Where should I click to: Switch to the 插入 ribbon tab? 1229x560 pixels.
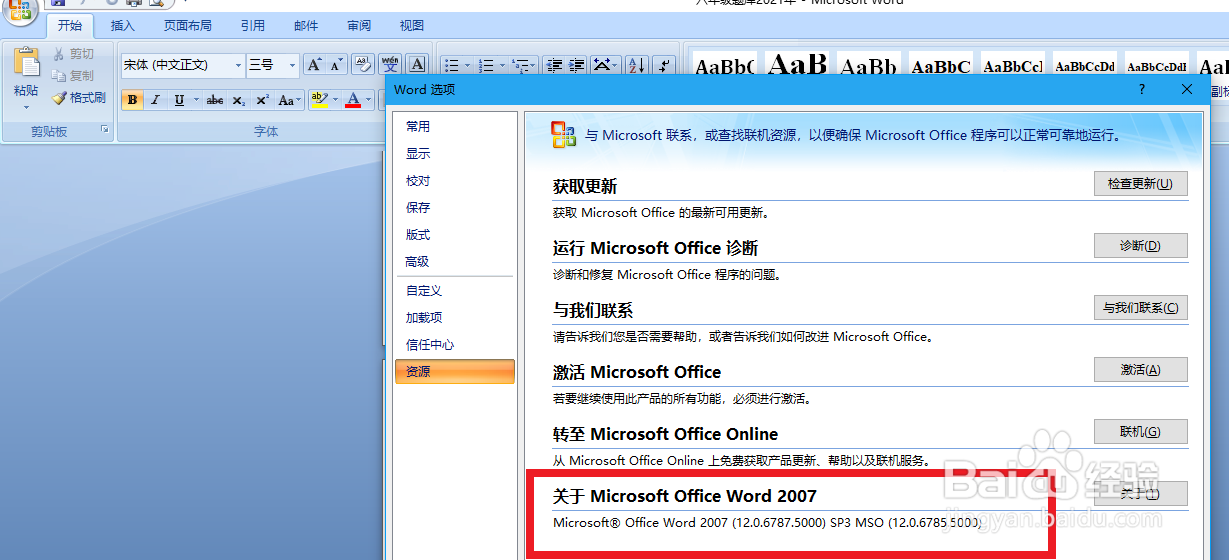click(123, 26)
